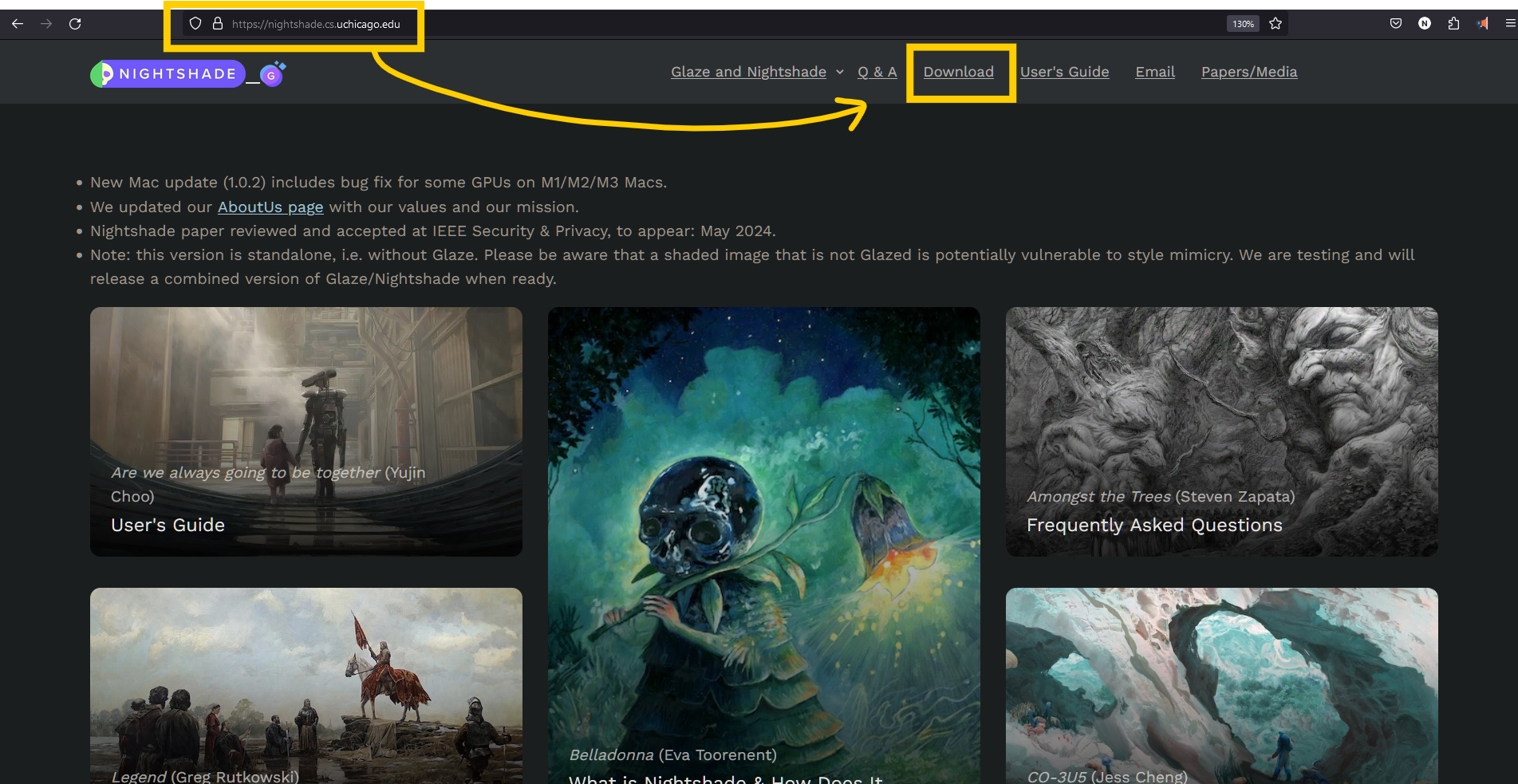Bookmark this page with the star icon
1518x784 pixels.
tap(1276, 24)
